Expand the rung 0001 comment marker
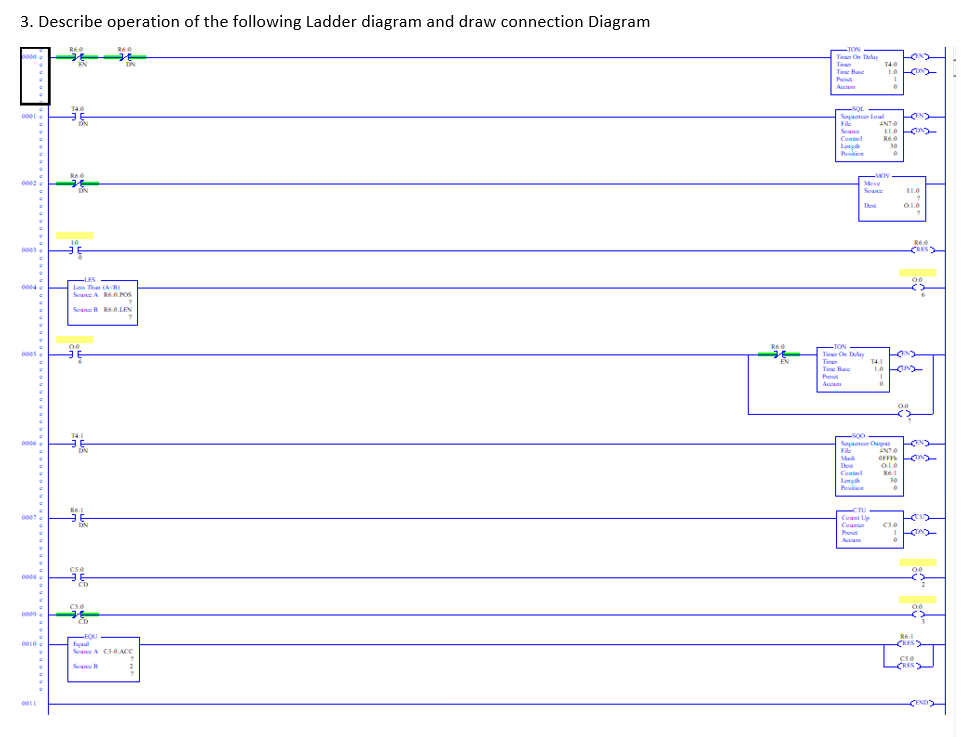965x737 pixels. click(x=40, y=115)
